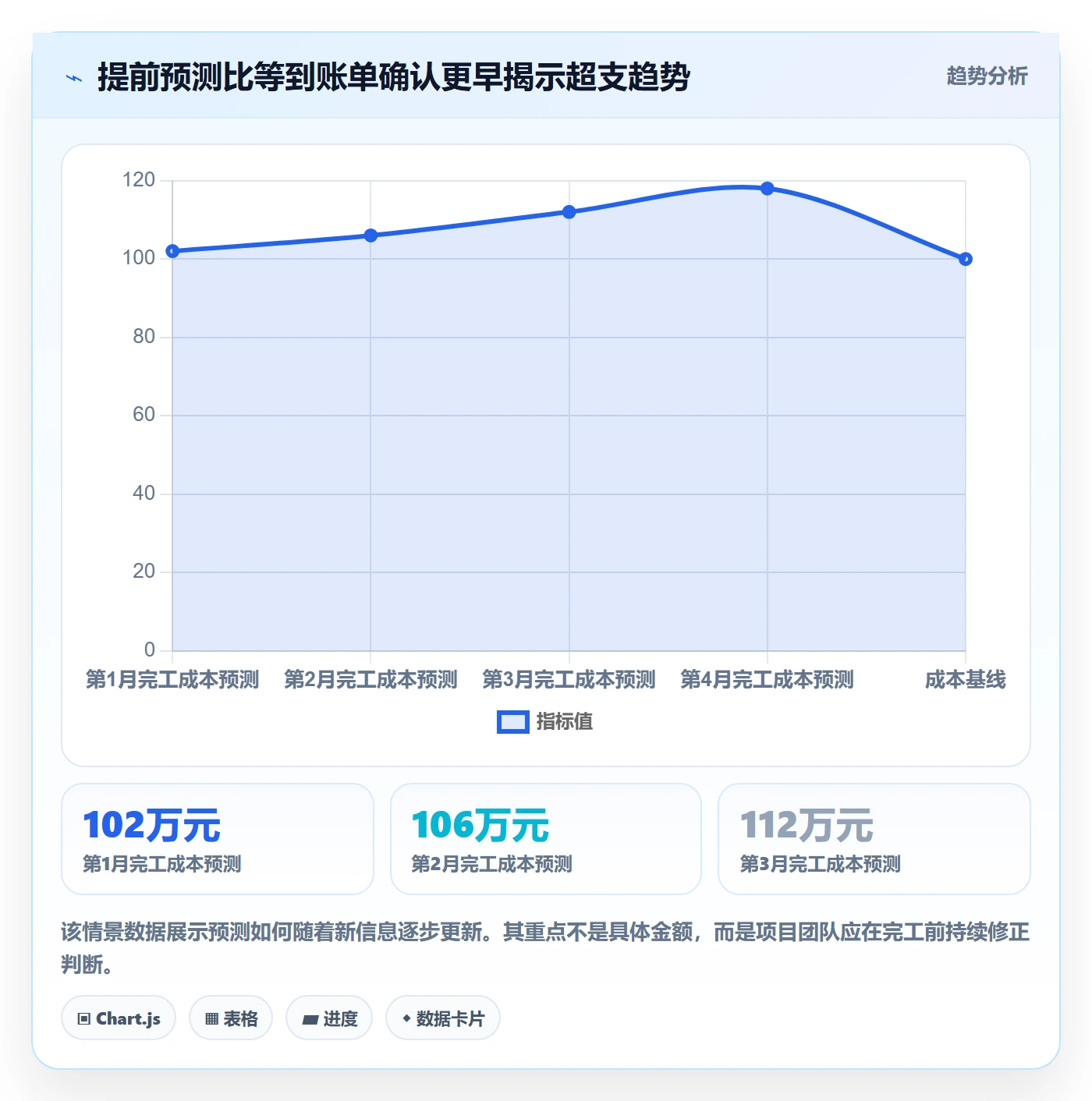
Task: Click the data point for 第2月完工成本预测
Action: [x=370, y=235]
